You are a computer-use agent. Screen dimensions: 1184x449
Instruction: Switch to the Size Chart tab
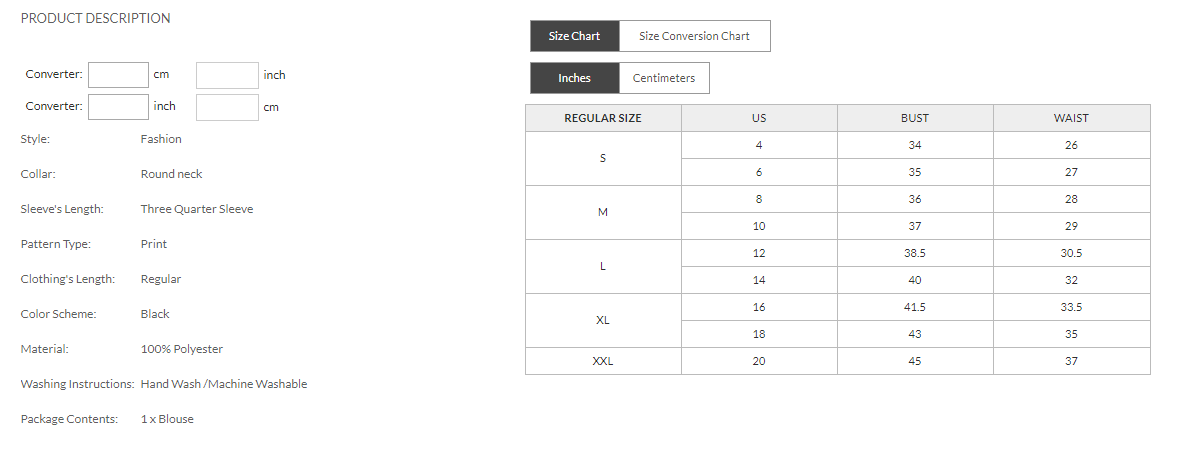point(574,36)
